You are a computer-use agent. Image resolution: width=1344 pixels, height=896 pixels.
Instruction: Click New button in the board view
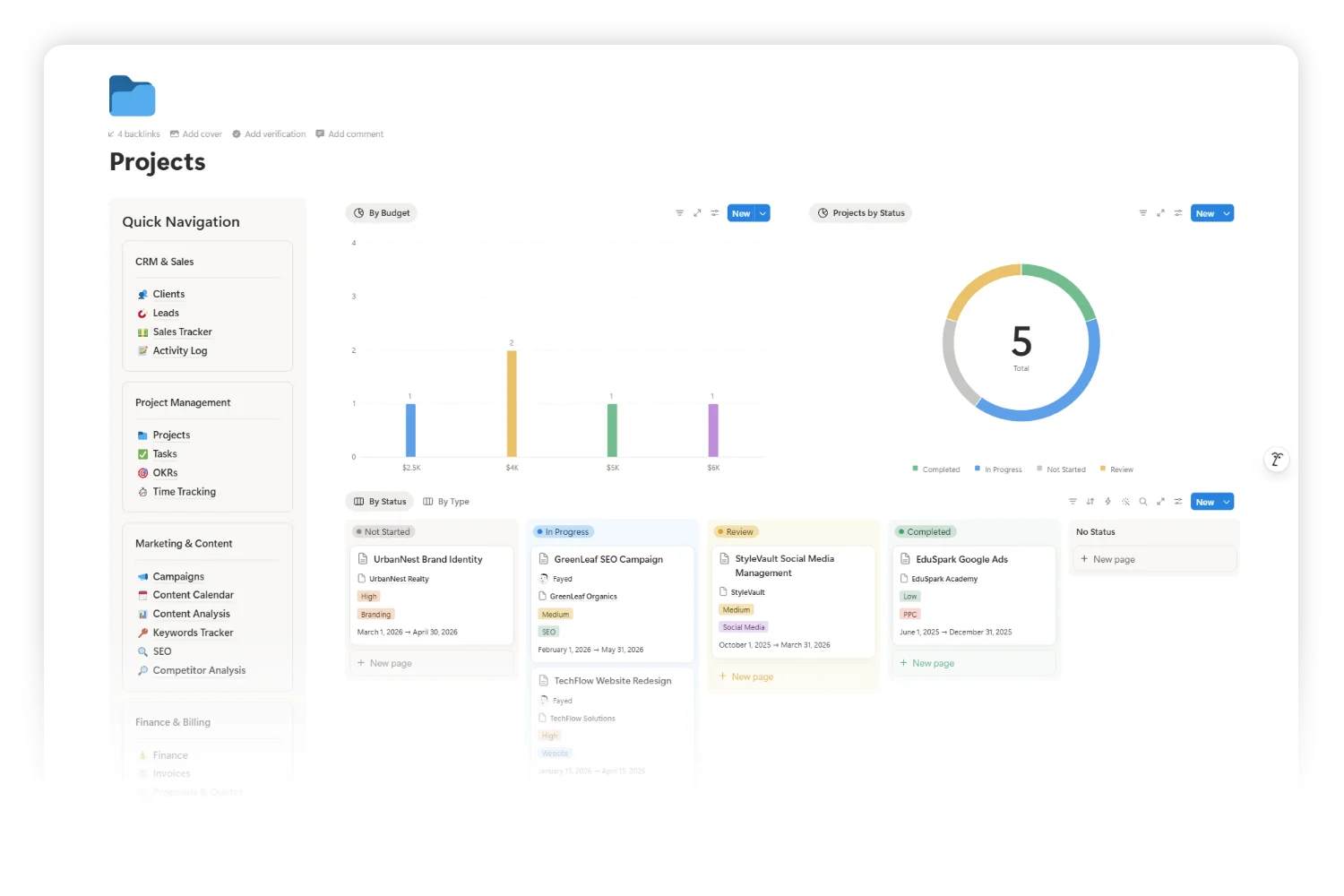click(x=1205, y=502)
